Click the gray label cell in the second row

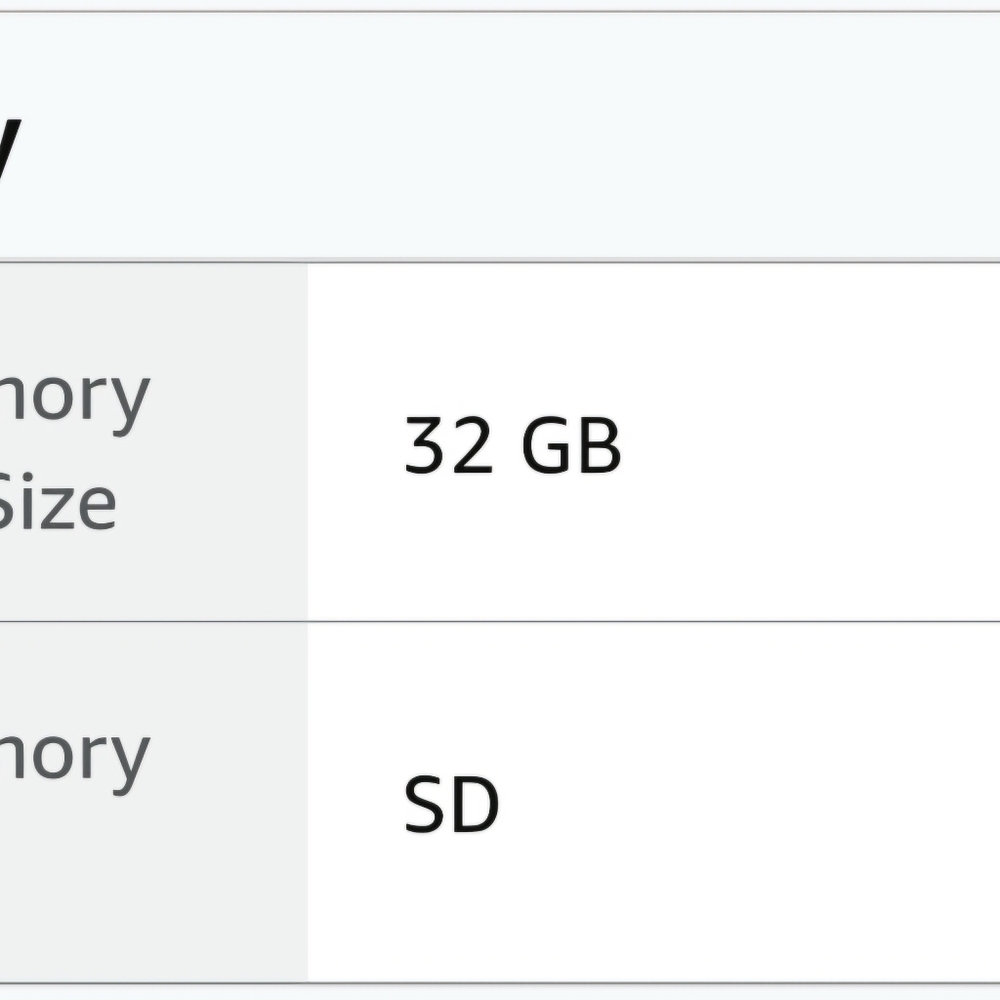pyautogui.click(x=154, y=802)
